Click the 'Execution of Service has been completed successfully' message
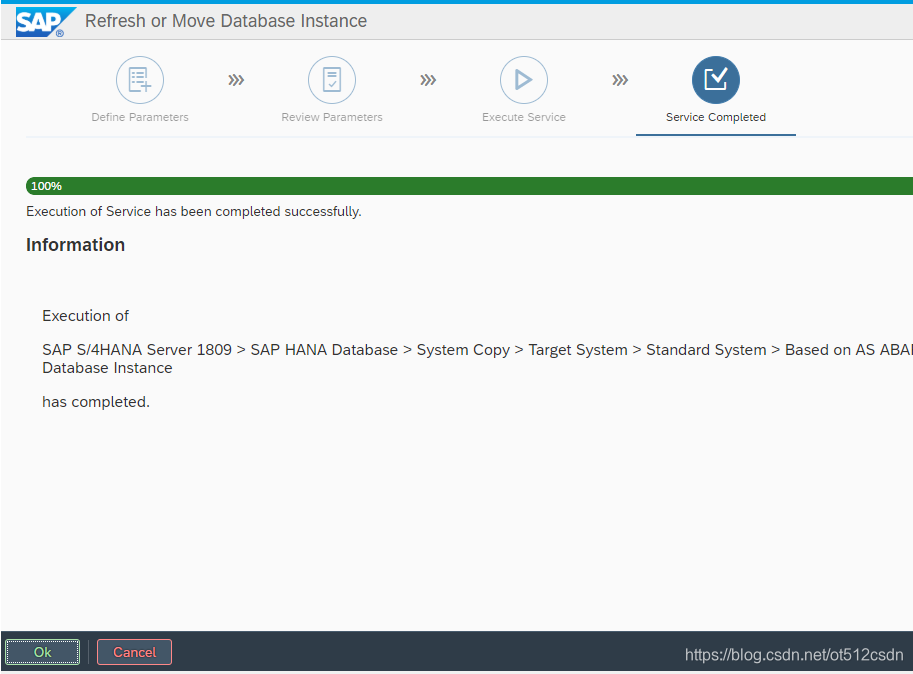 193,211
